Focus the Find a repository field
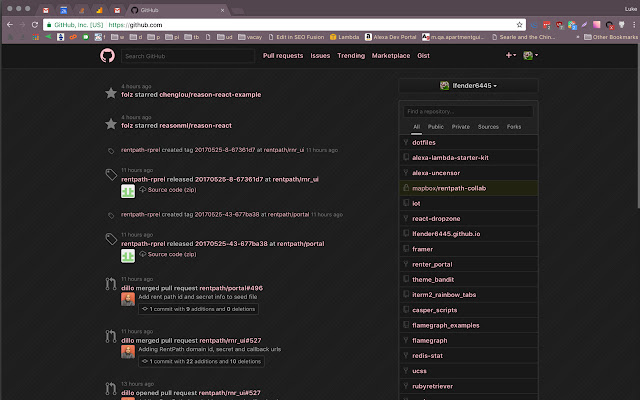Image resolution: width=640 pixels, height=400 pixels. pyautogui.click(x=468, y=111)
